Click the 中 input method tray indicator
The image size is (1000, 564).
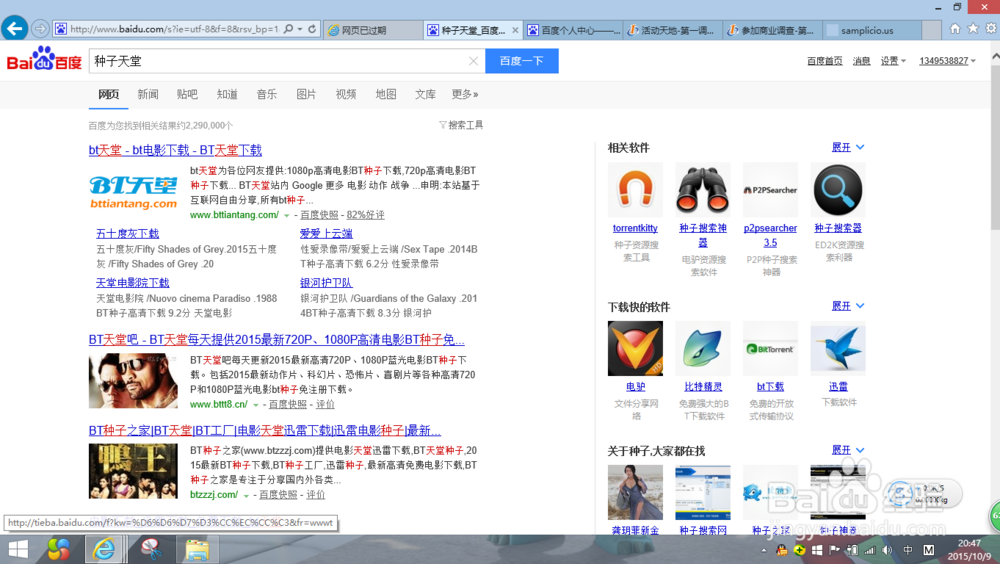[x=908, y=550]
